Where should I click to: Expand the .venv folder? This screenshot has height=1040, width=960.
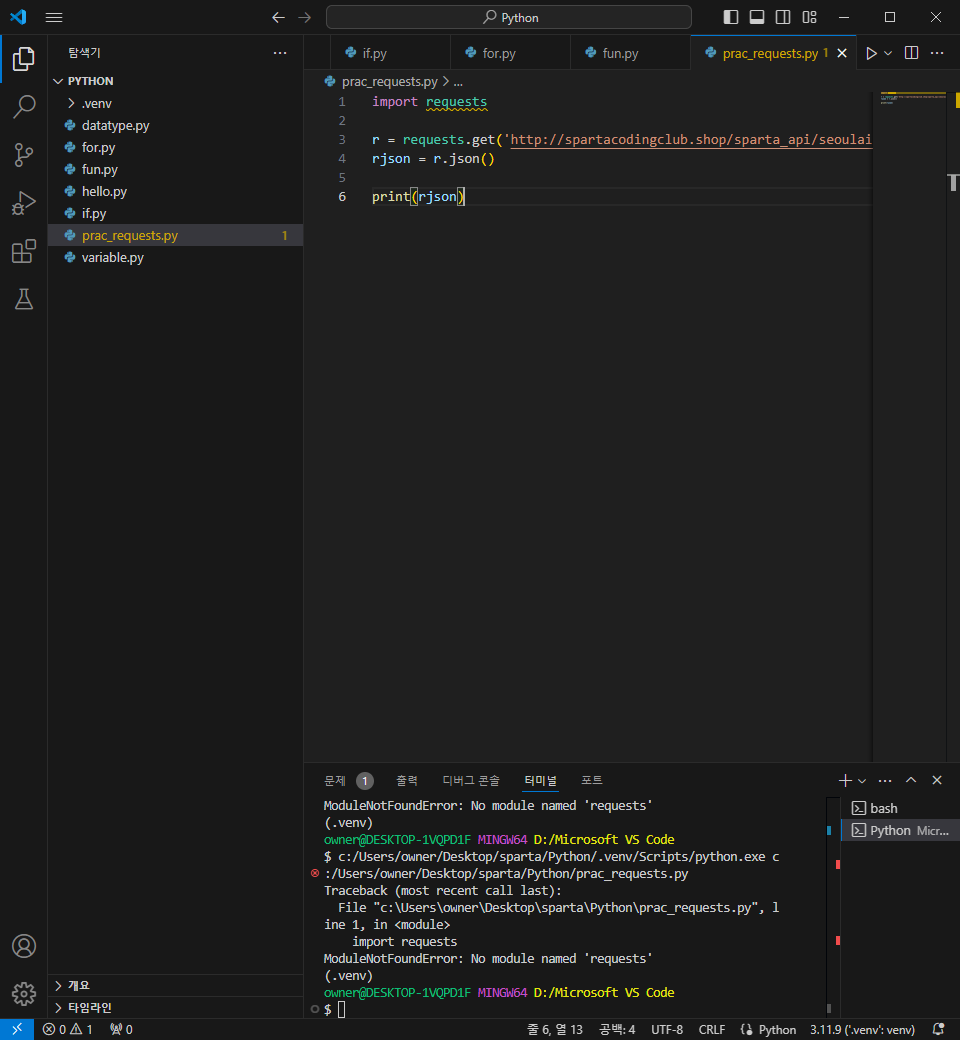click(176, 103)
